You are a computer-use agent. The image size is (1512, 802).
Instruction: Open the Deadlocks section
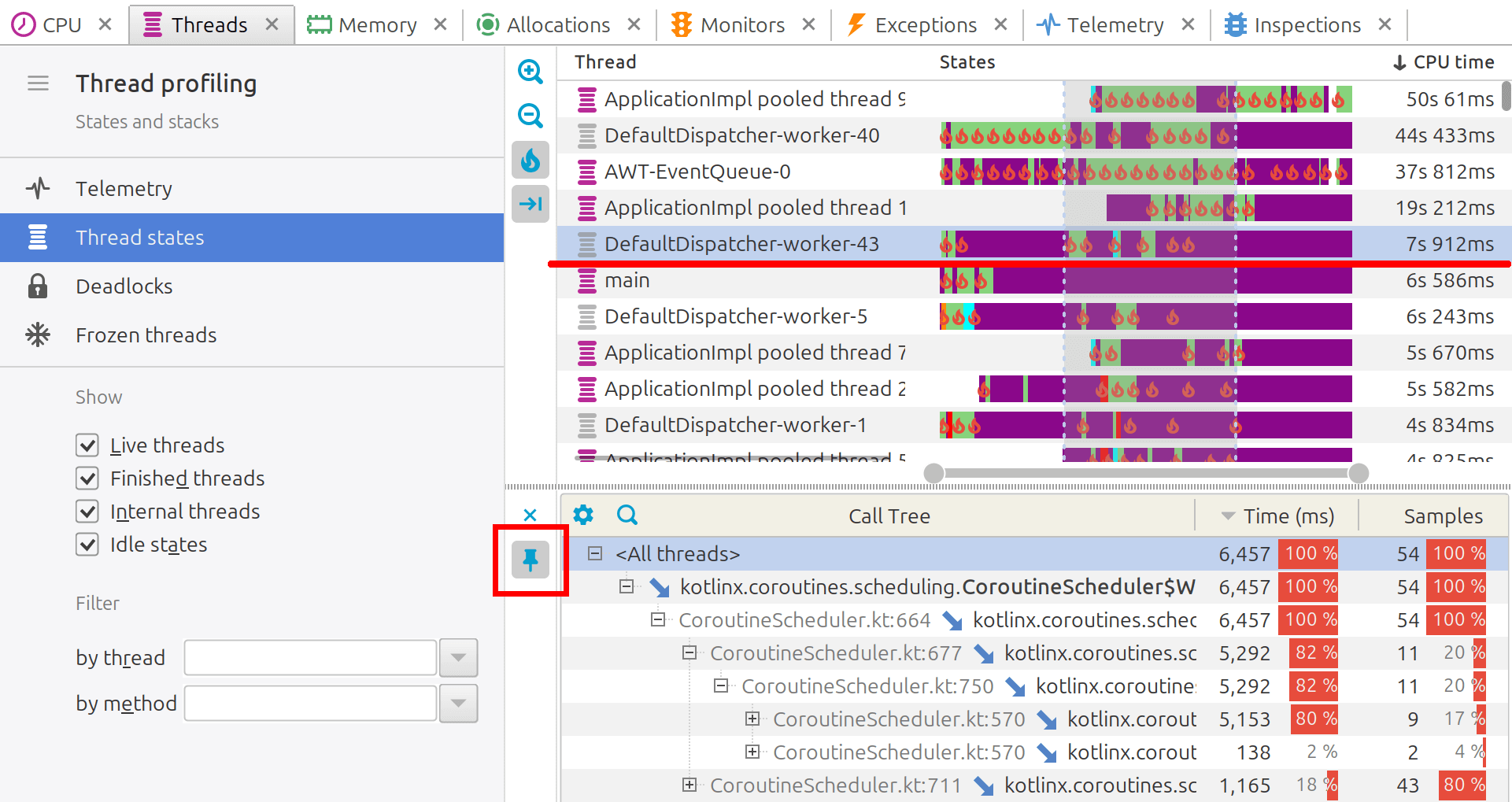252,286
